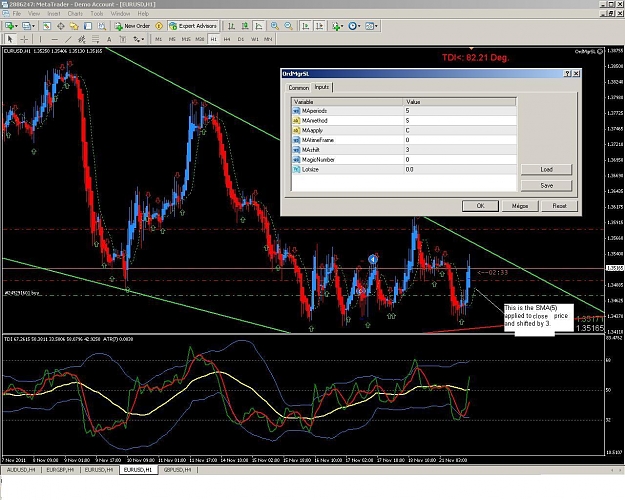Image resolution: width=625 pixels, height=500 pixels.
Task: Switch to the EURGBP,H4 chart tab
Action: 60,470
